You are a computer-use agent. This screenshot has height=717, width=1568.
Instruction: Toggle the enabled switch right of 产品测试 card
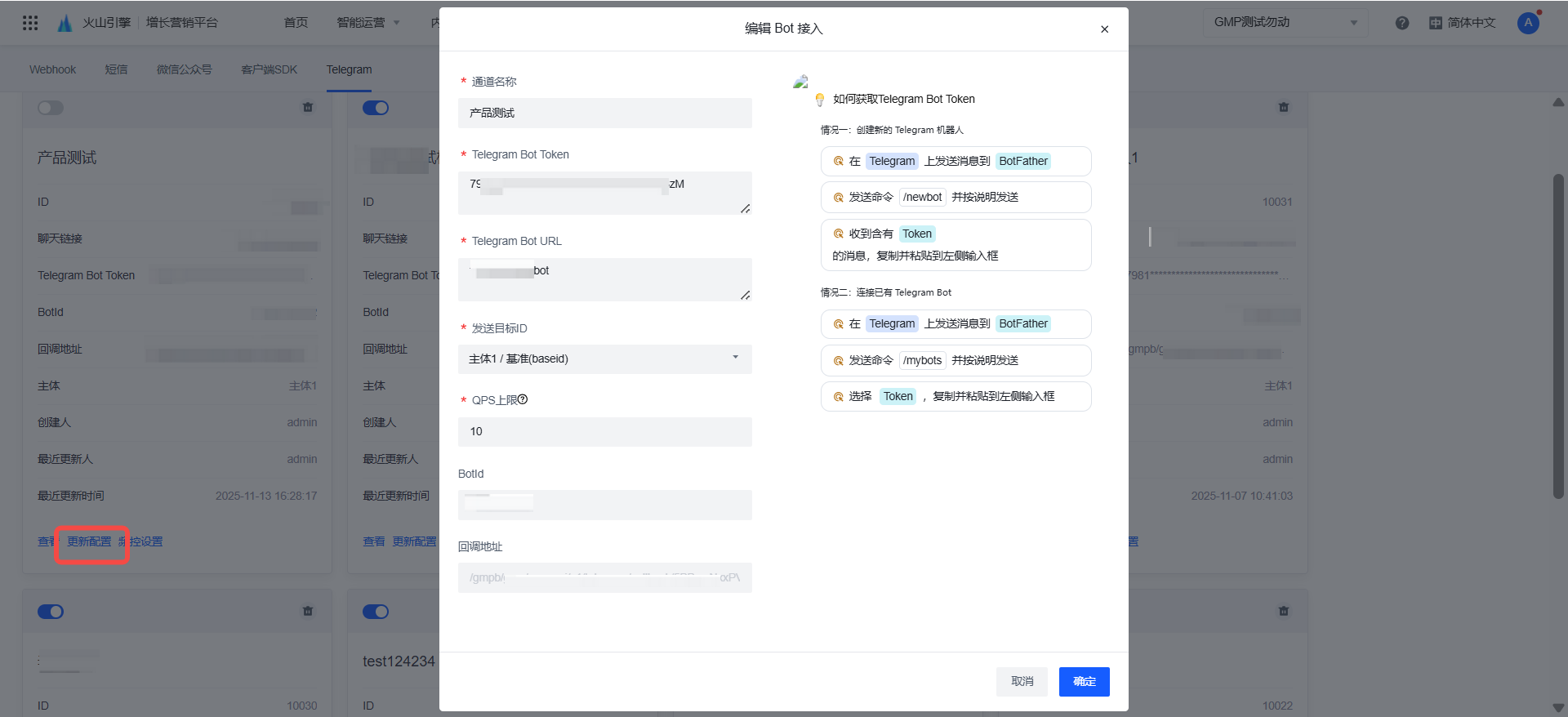tap(376, 108)
